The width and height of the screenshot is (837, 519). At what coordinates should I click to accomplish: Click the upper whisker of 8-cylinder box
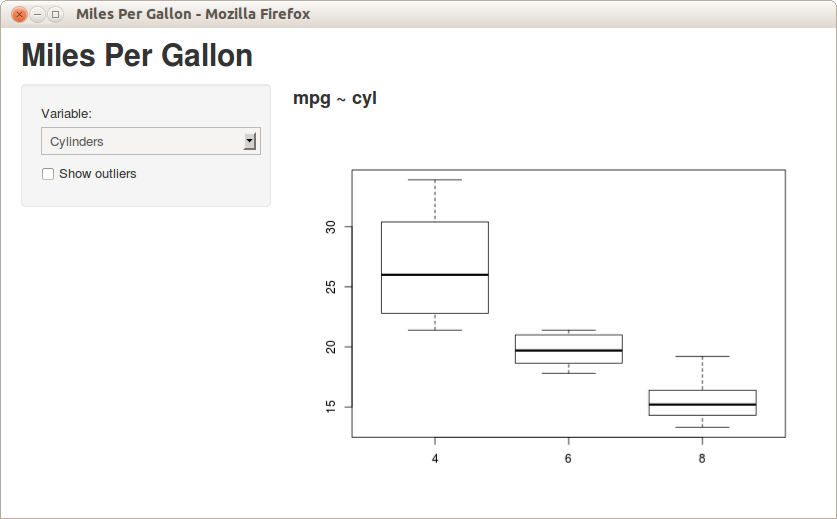[x=702, y=373]
